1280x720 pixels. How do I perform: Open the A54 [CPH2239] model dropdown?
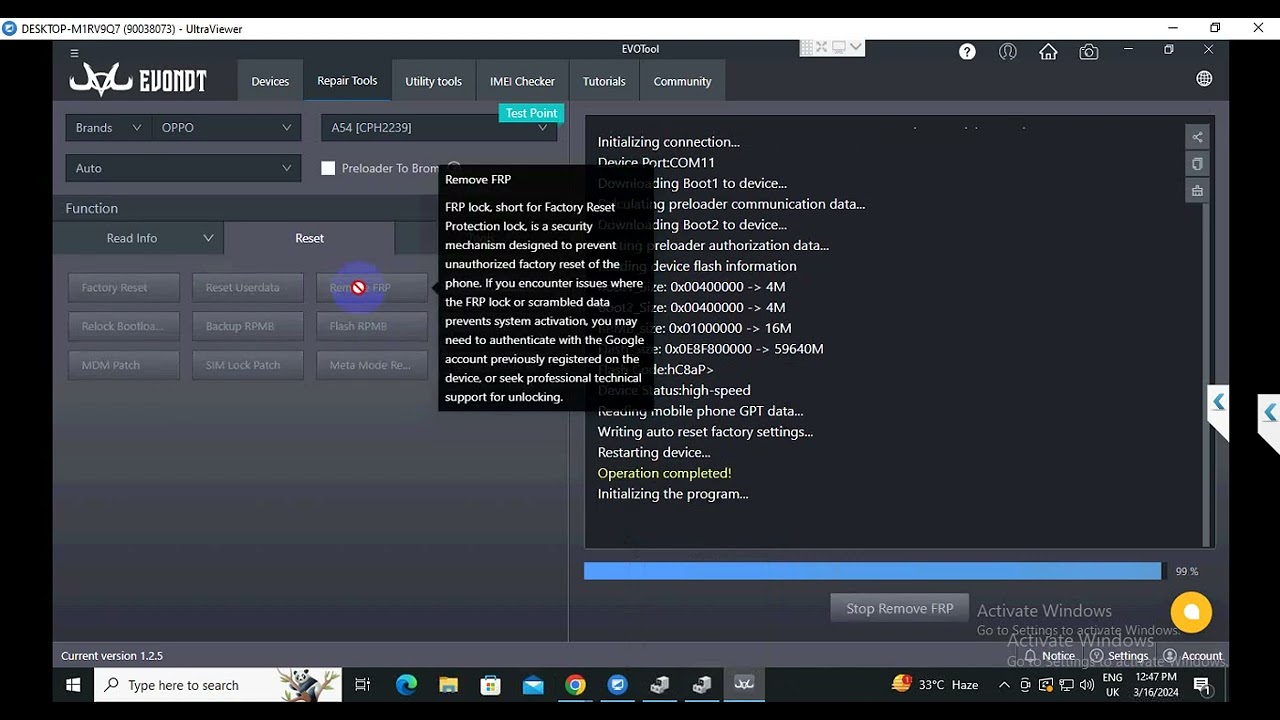click(439, 128)
